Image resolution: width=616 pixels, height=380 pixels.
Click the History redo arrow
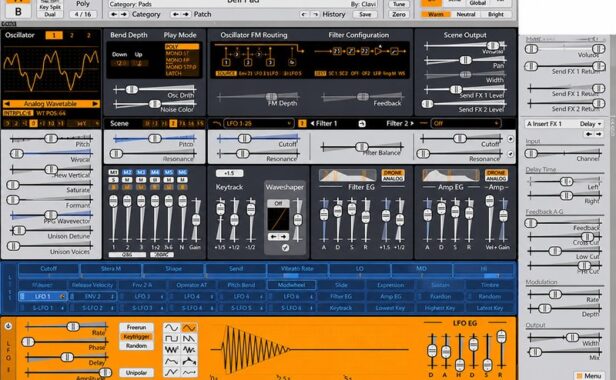[315, 15]
